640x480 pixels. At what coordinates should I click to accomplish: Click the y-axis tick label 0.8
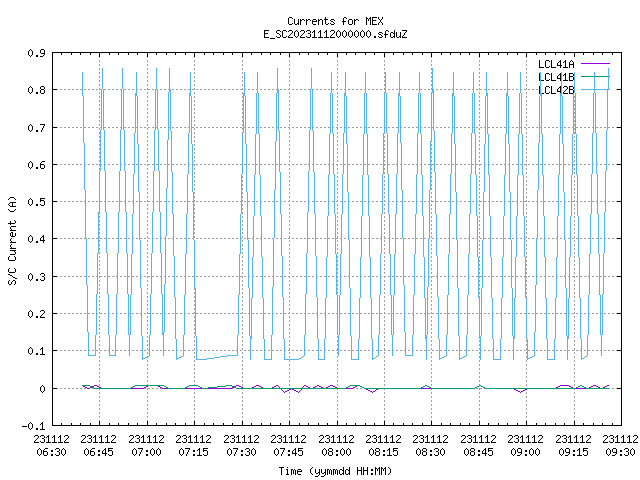[x=37, y=90]
